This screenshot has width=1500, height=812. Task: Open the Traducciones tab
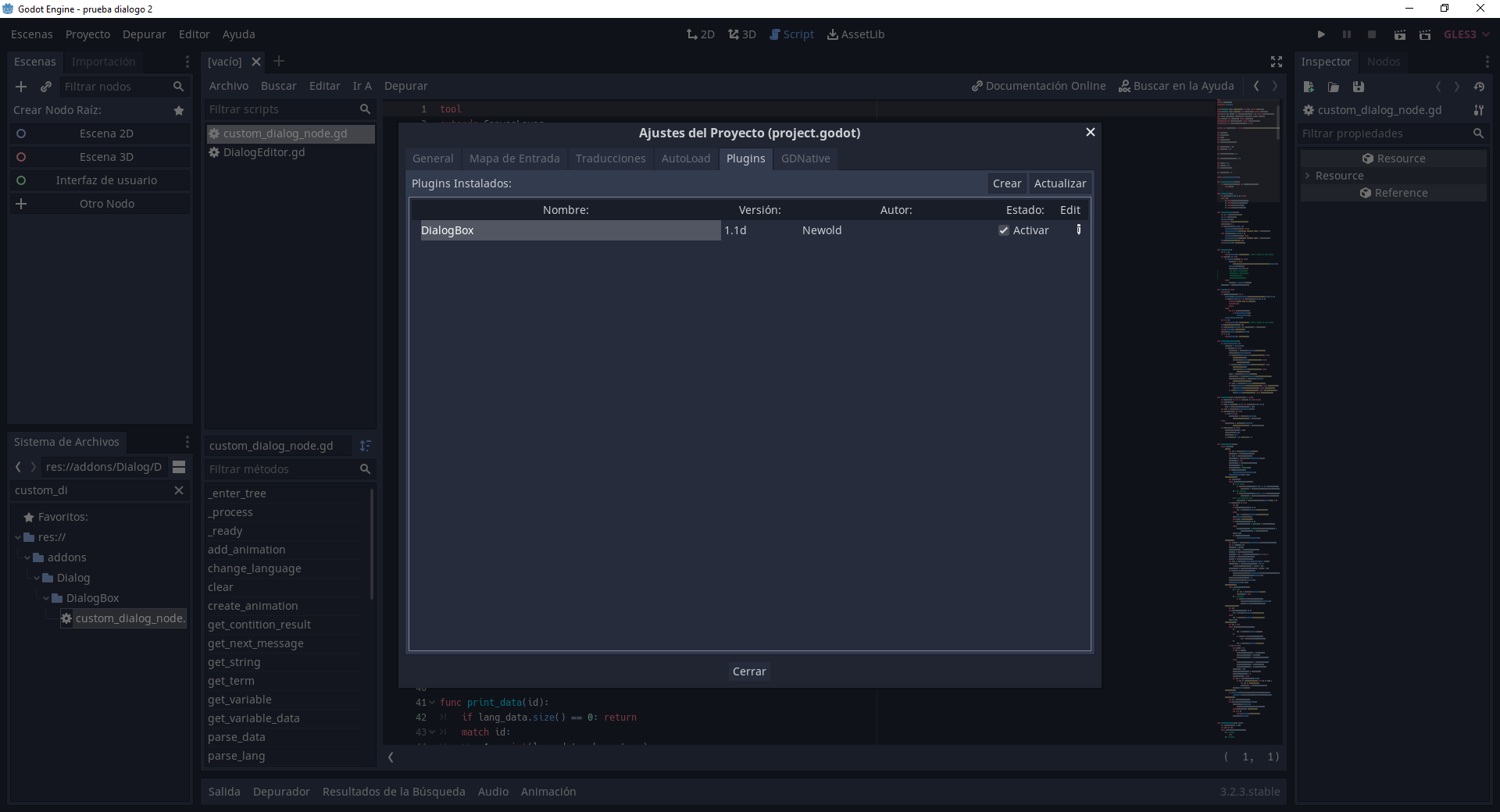coord(611,158)
